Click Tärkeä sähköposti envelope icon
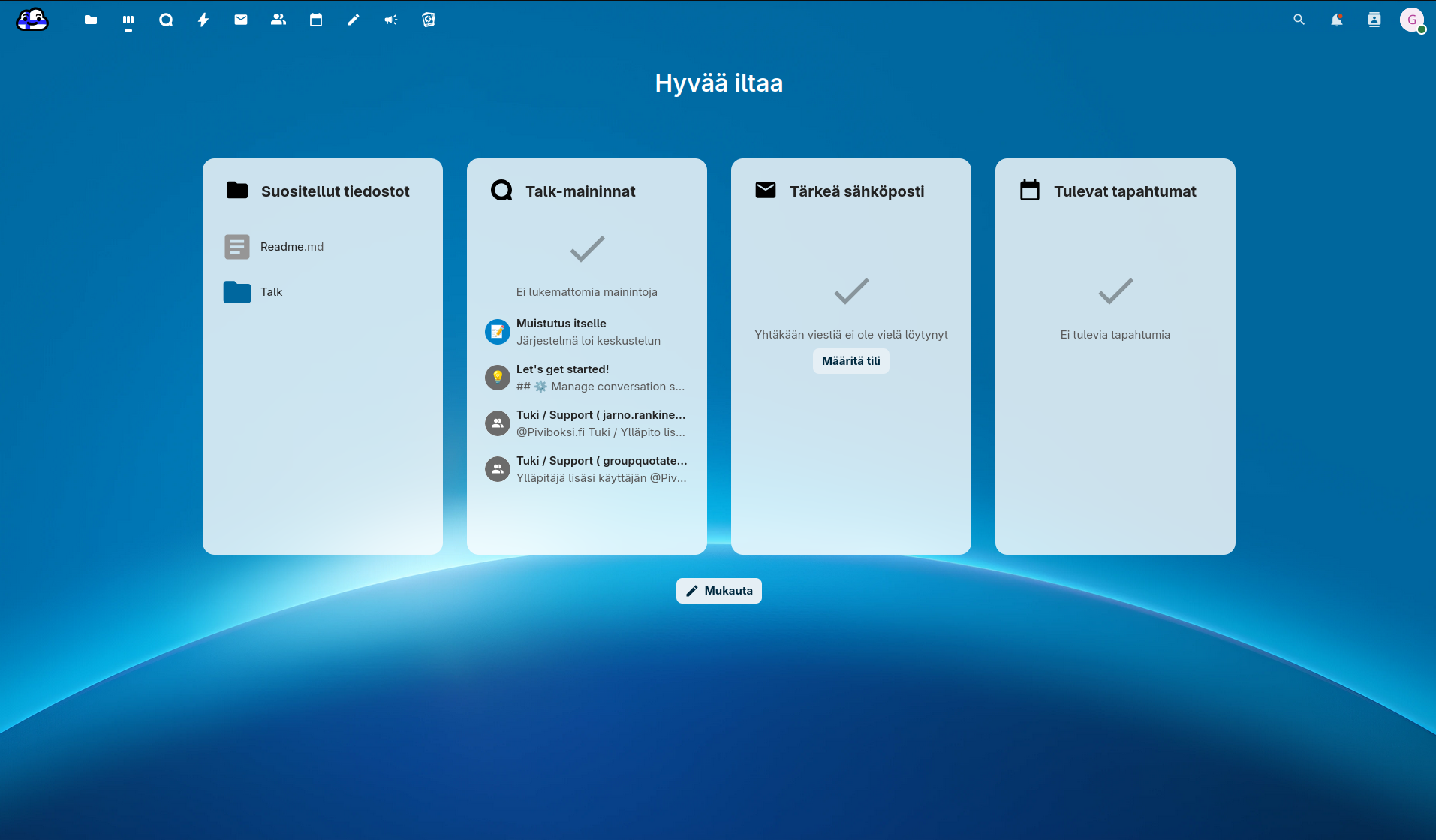Image resolution: width=1436 pixels, height=840 pixels. coord(766,191)
